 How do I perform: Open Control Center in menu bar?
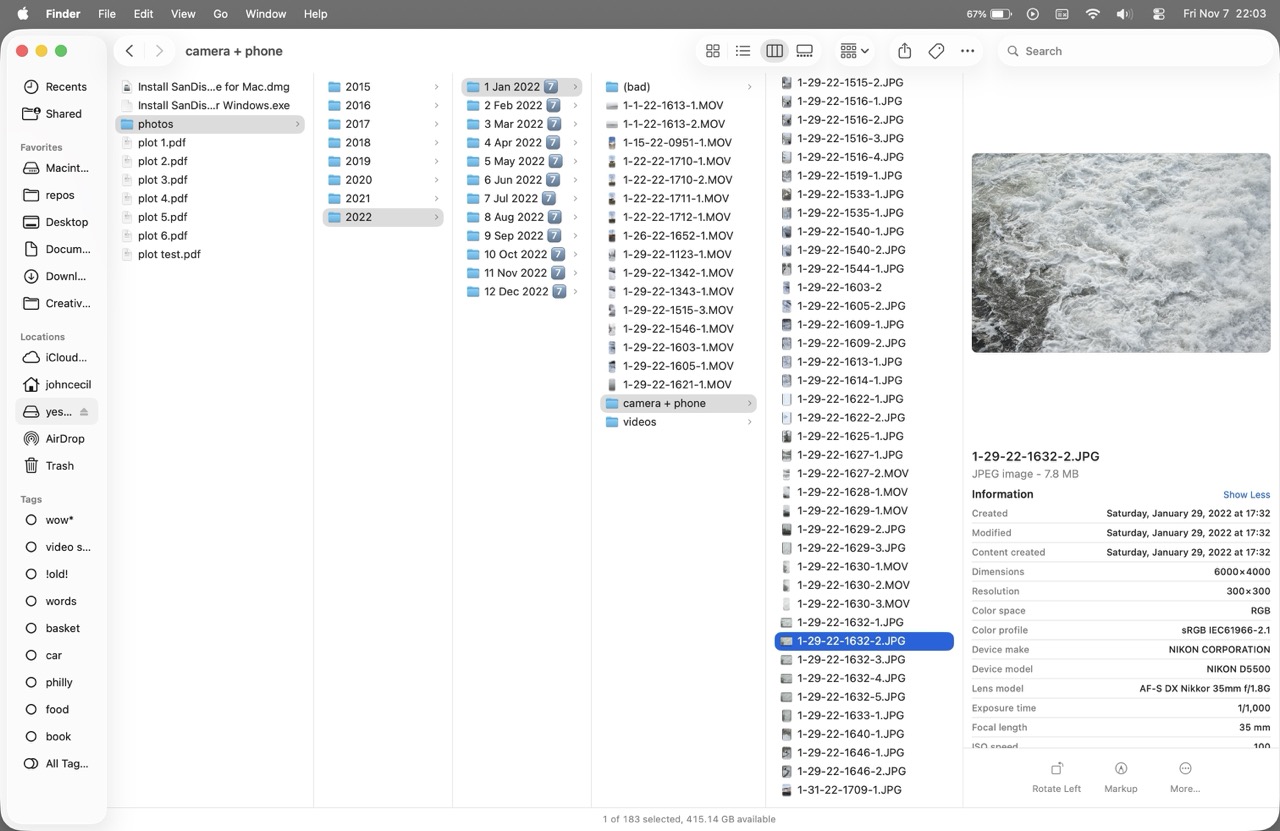(x=1158, y=14)
